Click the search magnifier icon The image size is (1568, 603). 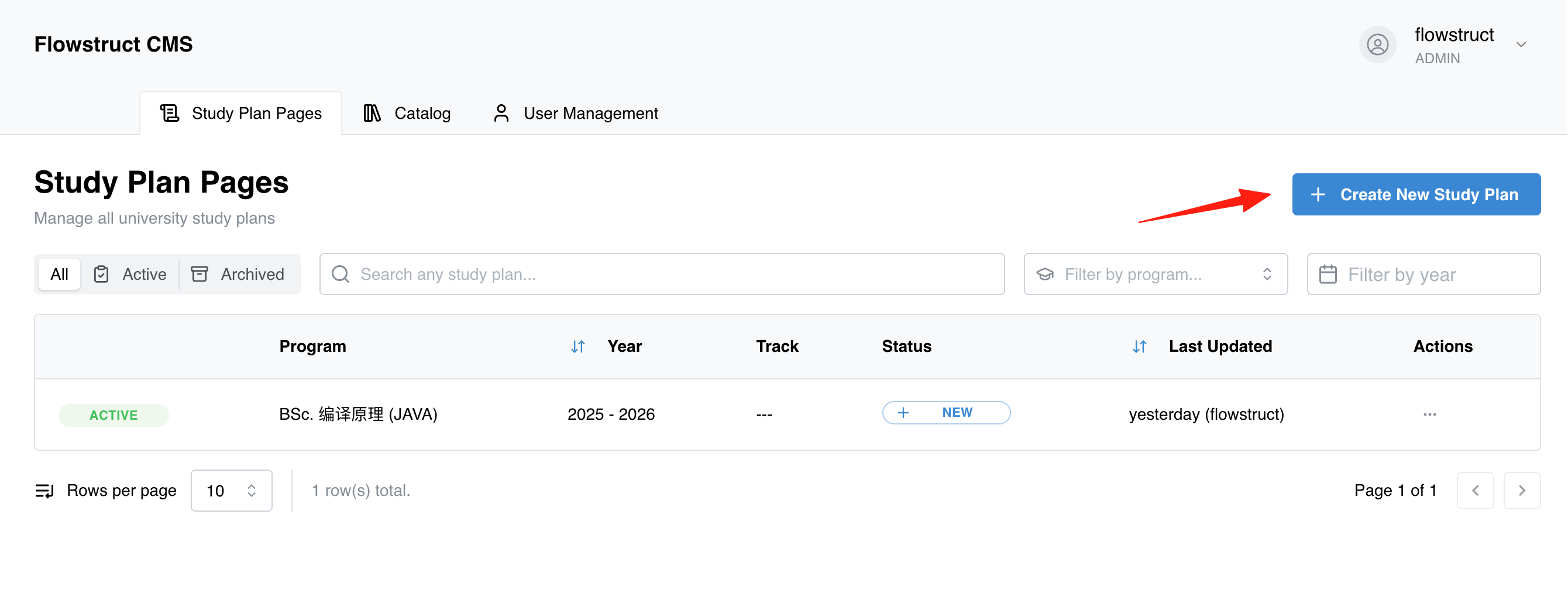(x=341, y=274)
